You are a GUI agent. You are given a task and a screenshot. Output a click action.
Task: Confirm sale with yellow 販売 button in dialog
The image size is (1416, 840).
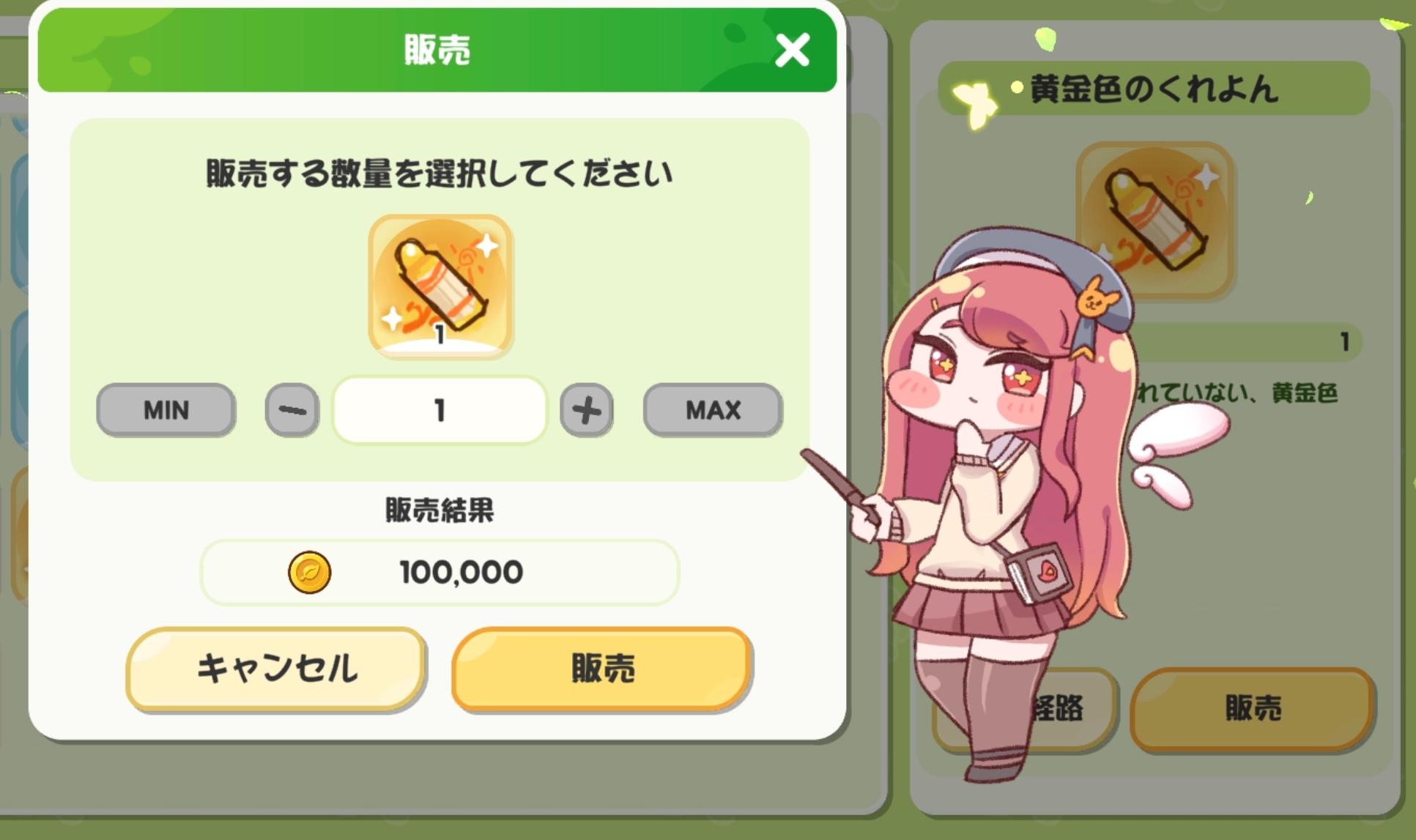[602, 669]
